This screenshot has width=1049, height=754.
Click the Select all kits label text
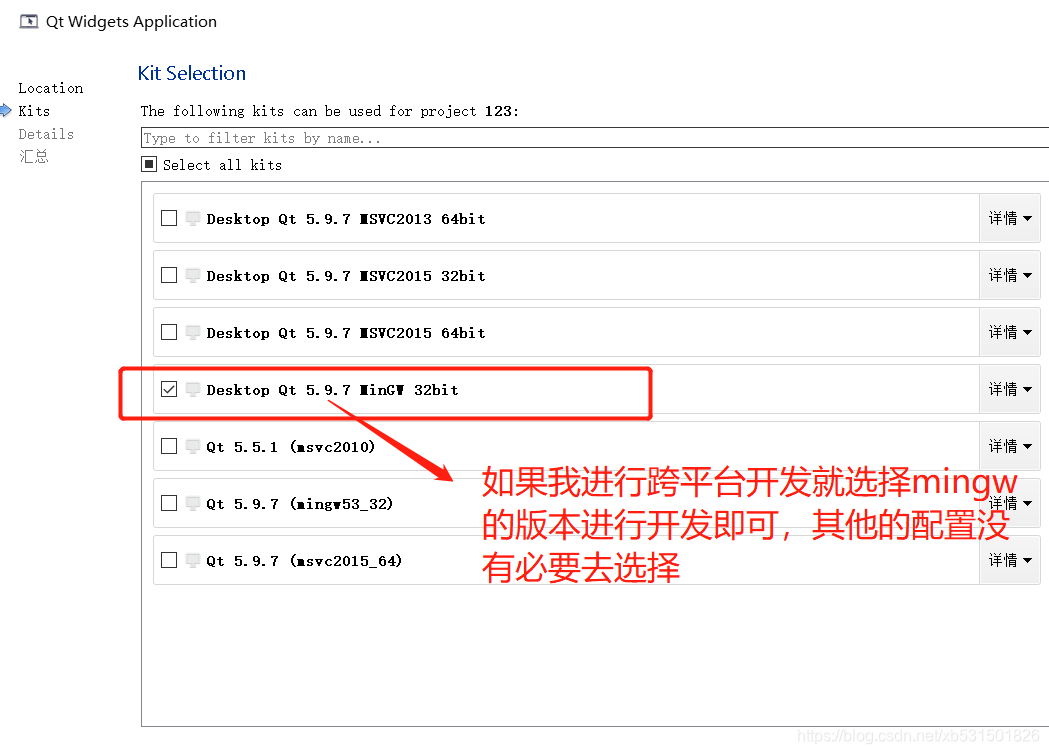coord(222,165)
